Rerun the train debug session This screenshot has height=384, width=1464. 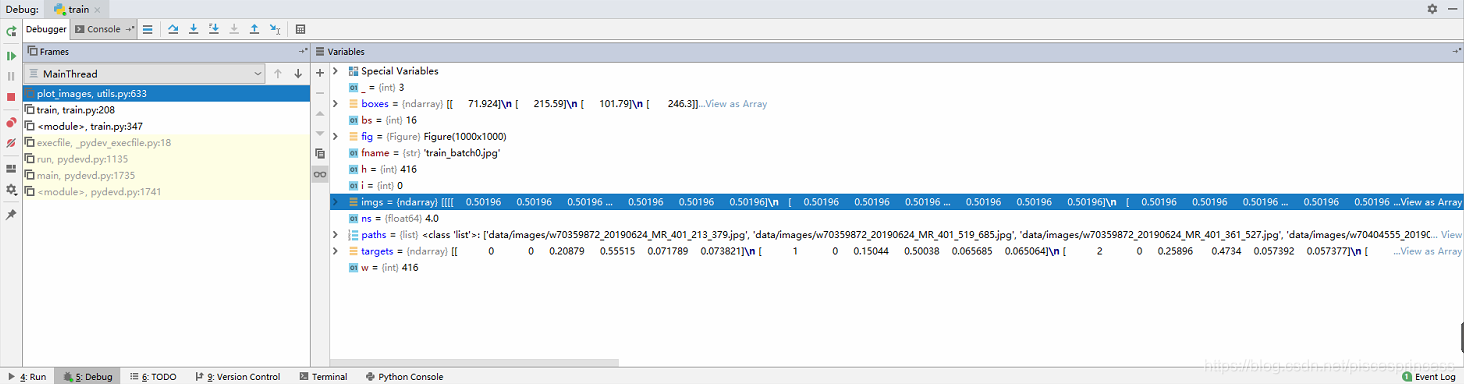point(11,31)
